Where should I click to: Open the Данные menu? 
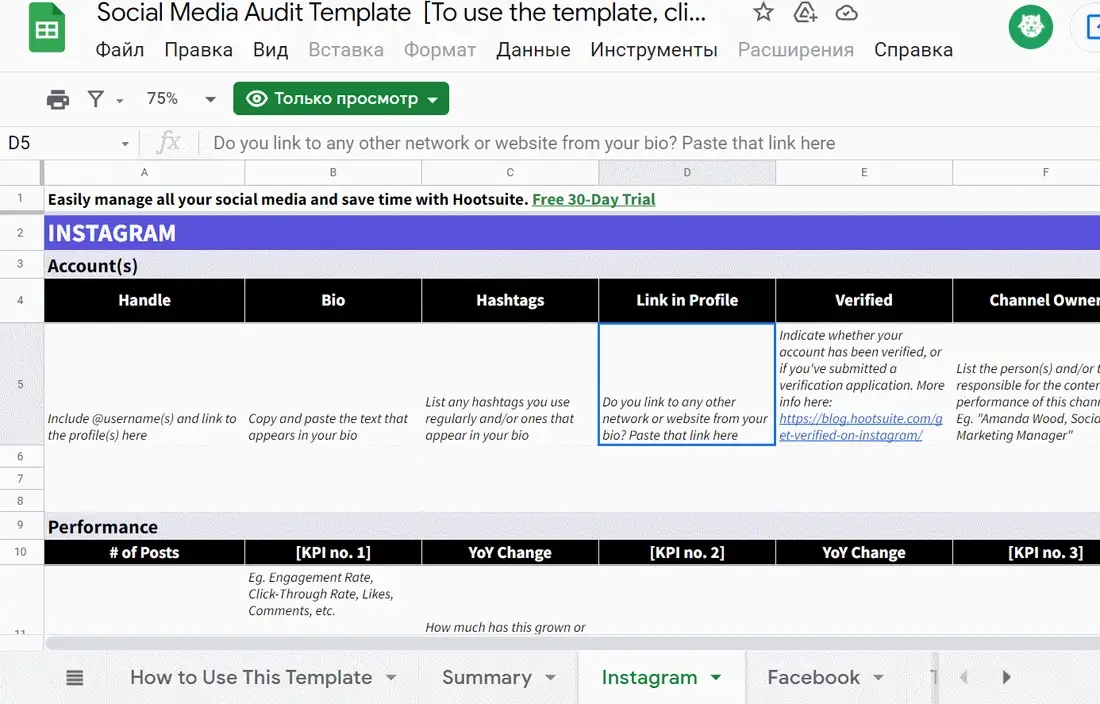coord(533,50)
